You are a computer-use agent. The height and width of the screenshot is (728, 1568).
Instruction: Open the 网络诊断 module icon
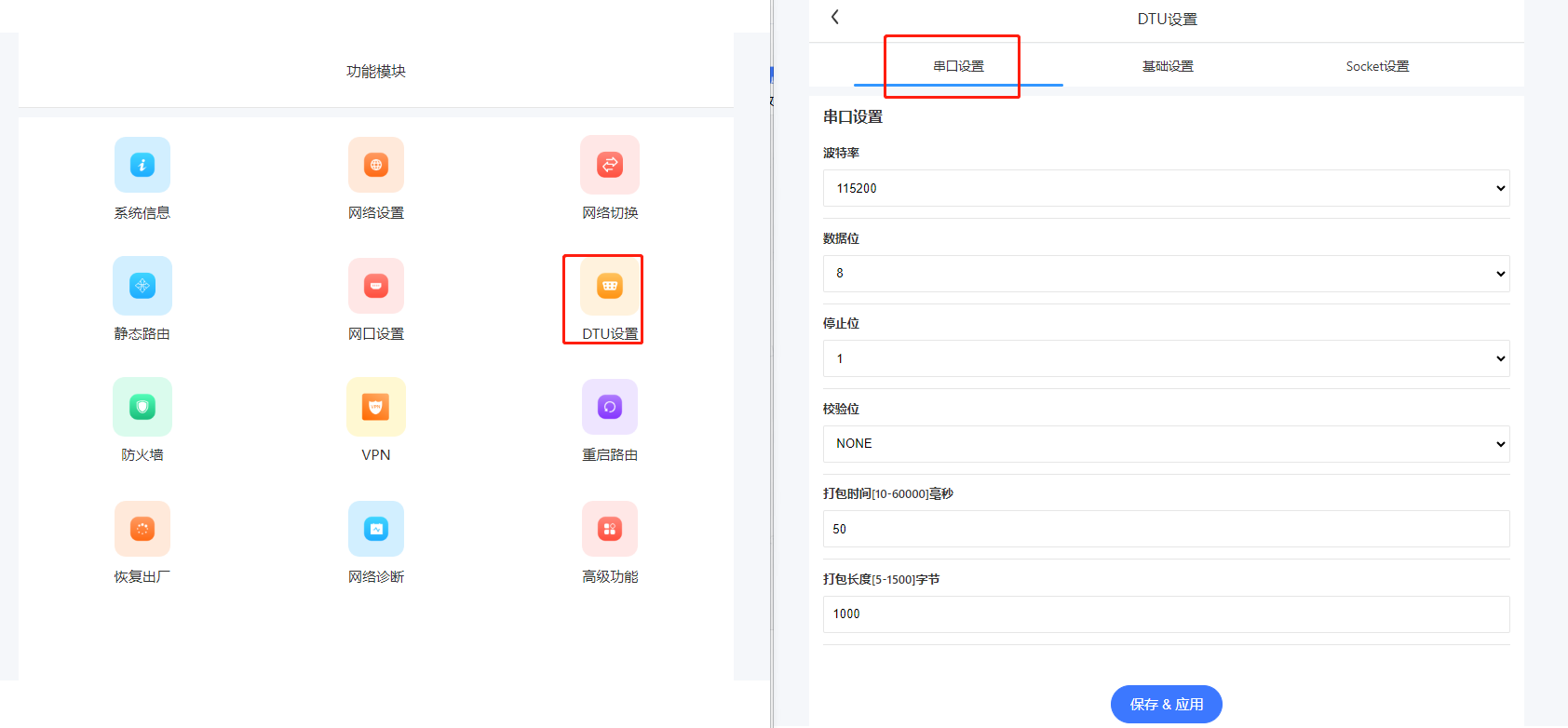(376, 529)
